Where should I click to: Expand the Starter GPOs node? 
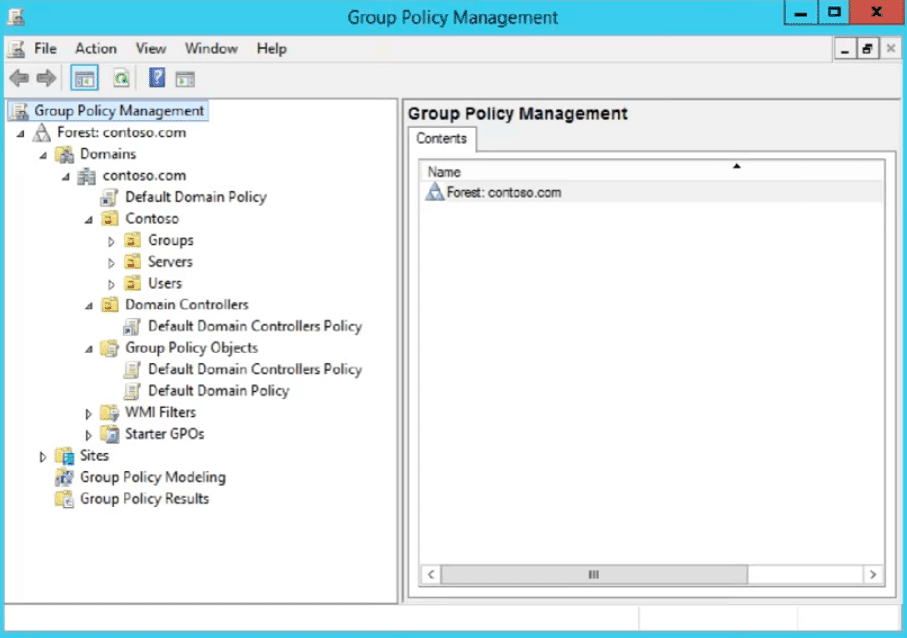(88, 435)
